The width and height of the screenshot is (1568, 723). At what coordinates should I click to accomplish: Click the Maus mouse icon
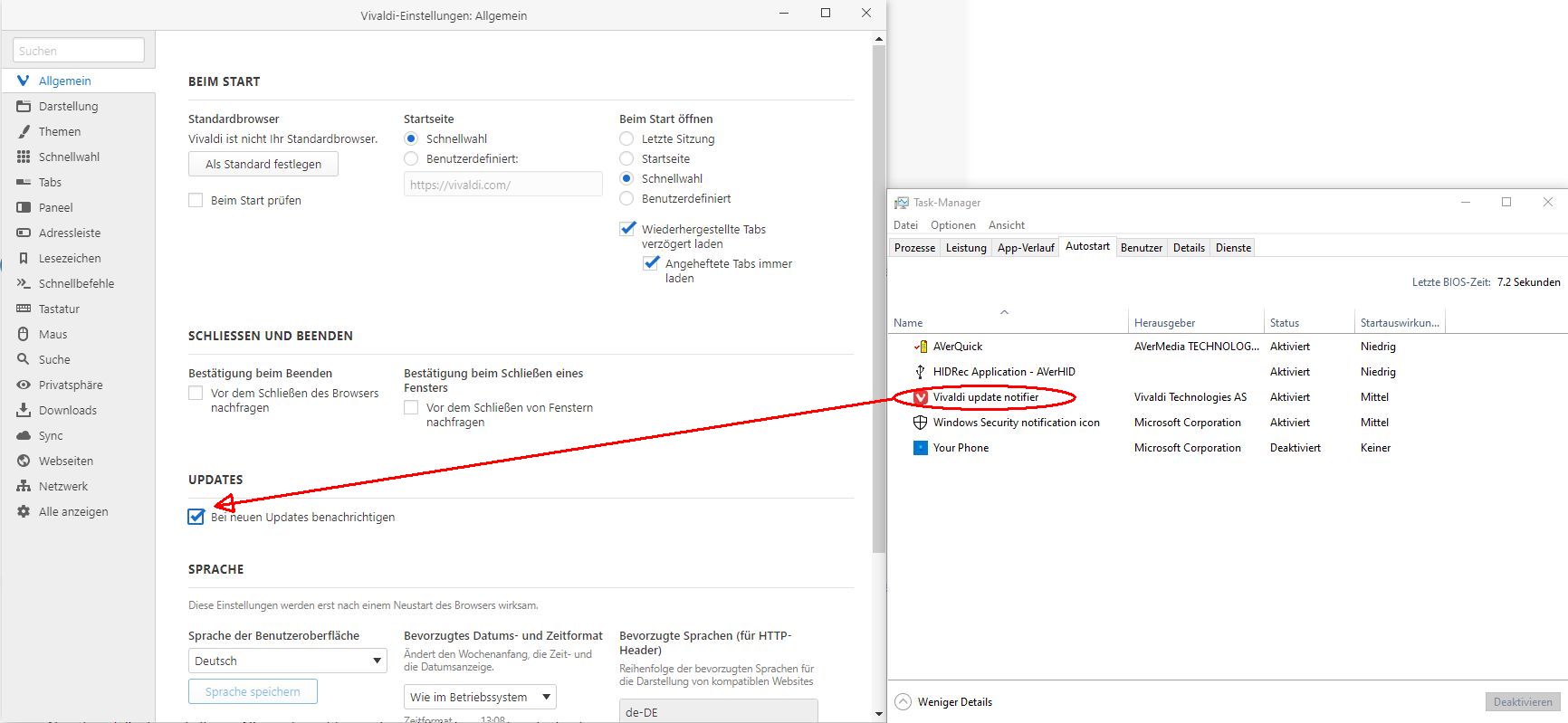24,334
